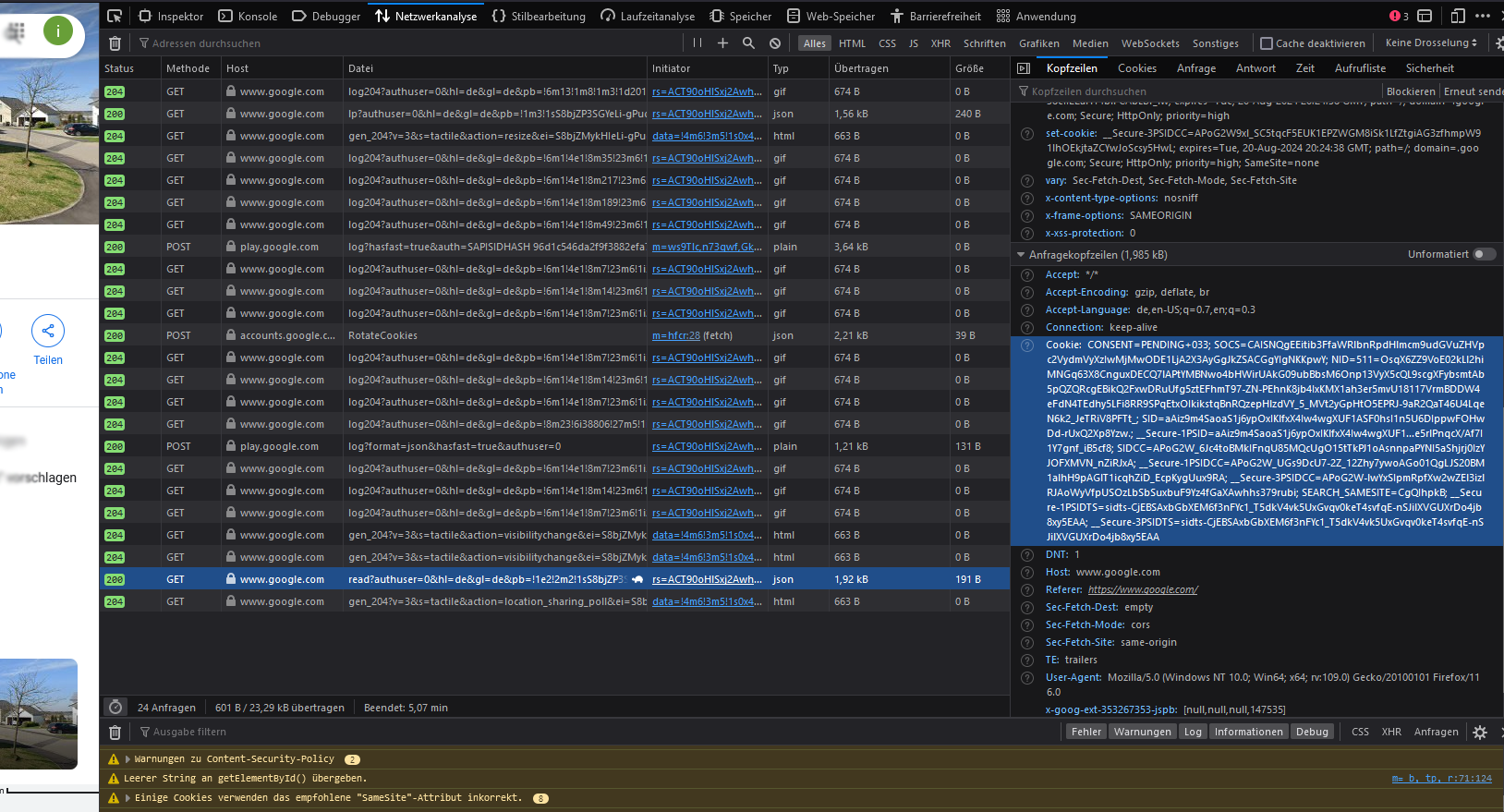Open m=hfcr:28 initiator link
This screenshot has width=1504, height=812.
pyautogui.click(x=675, y=336)
